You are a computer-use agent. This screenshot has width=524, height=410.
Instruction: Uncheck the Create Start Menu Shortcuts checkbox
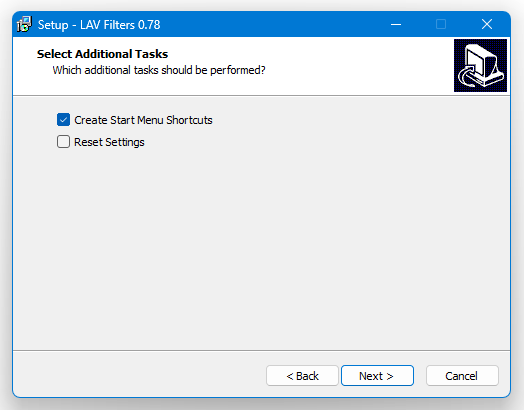click(63, 120)
